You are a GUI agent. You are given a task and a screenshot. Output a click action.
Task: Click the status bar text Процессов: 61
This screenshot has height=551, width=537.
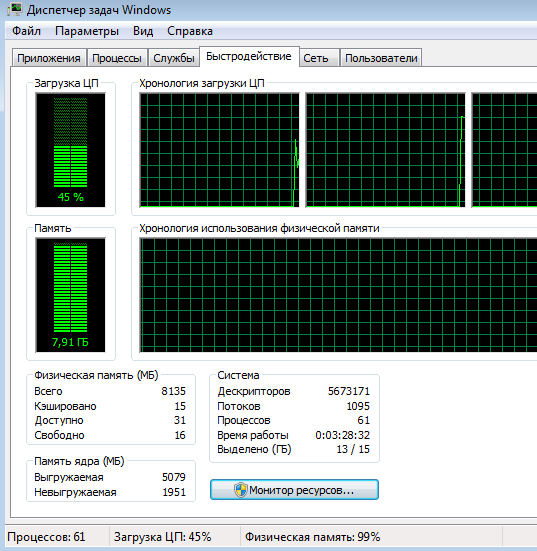(x=46, y=537)
